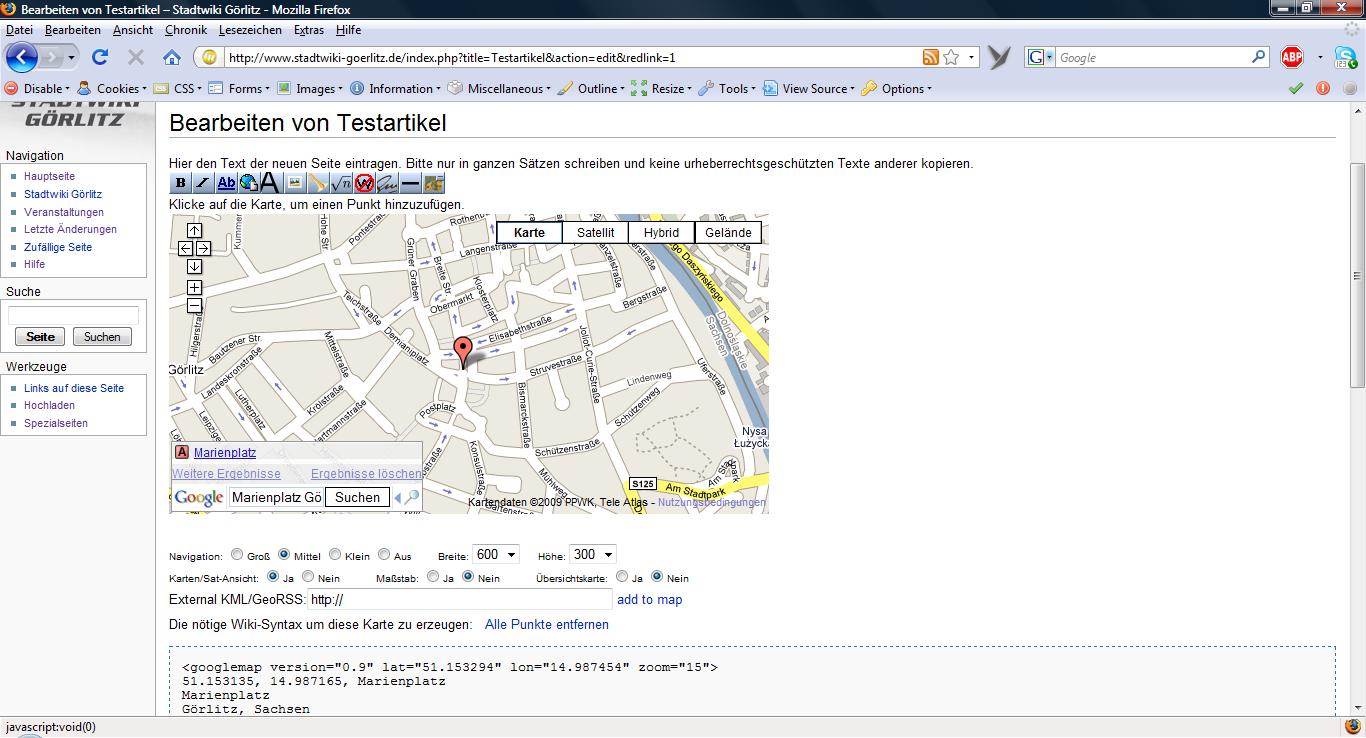Open the Datei menu

point(19,30)
